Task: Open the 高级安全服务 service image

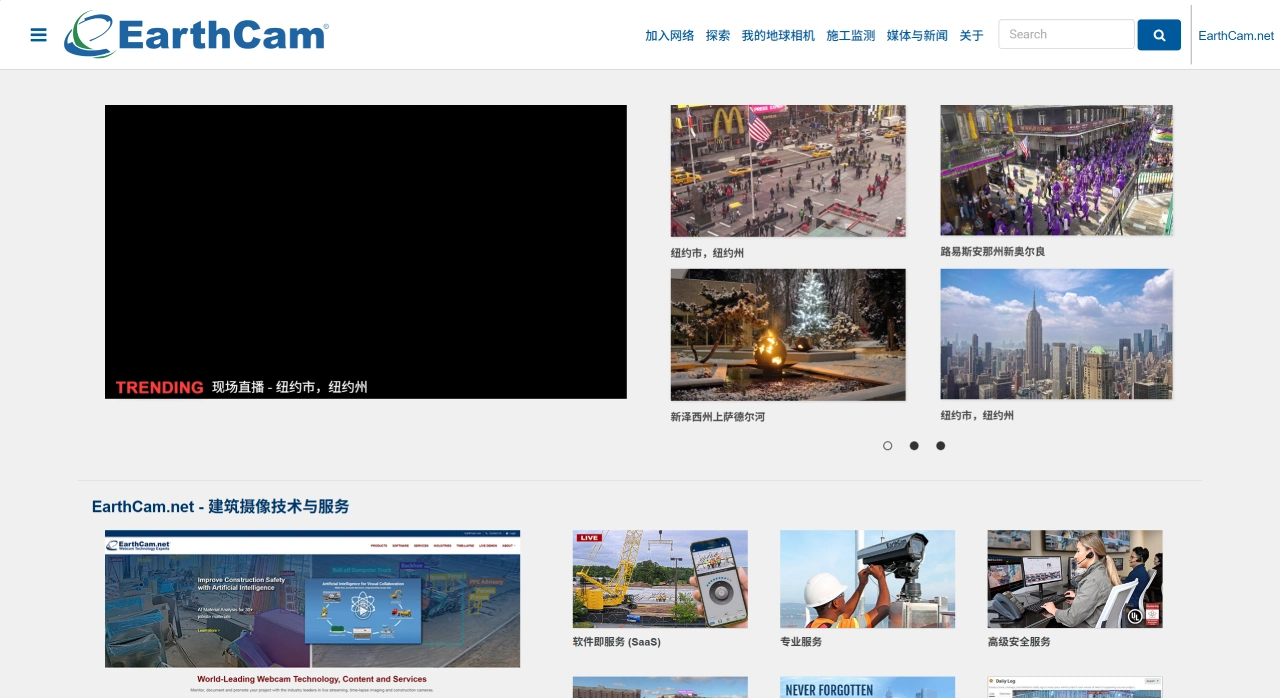Action: point(1074,579)
